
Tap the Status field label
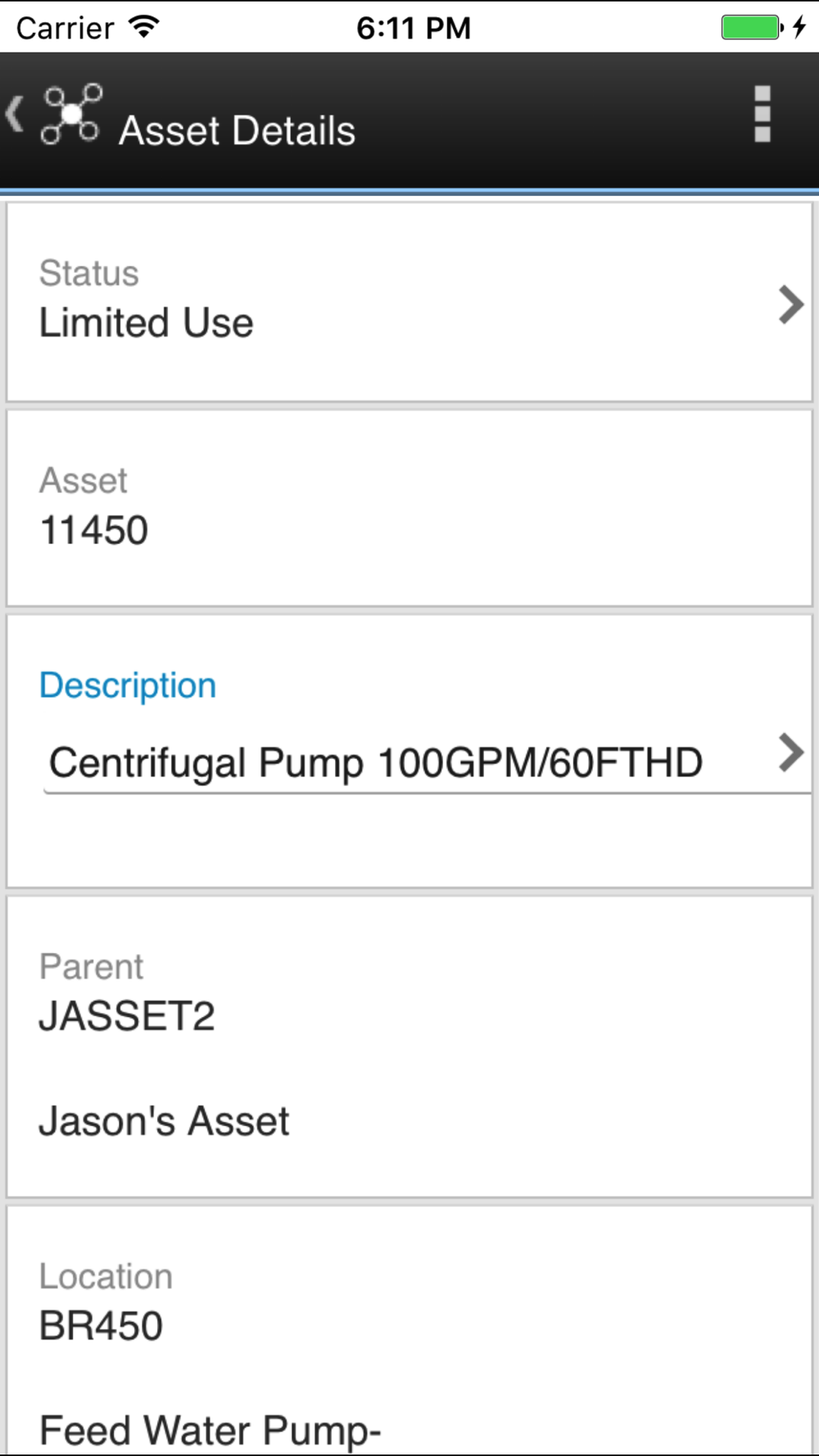click(x=89, y=274)
